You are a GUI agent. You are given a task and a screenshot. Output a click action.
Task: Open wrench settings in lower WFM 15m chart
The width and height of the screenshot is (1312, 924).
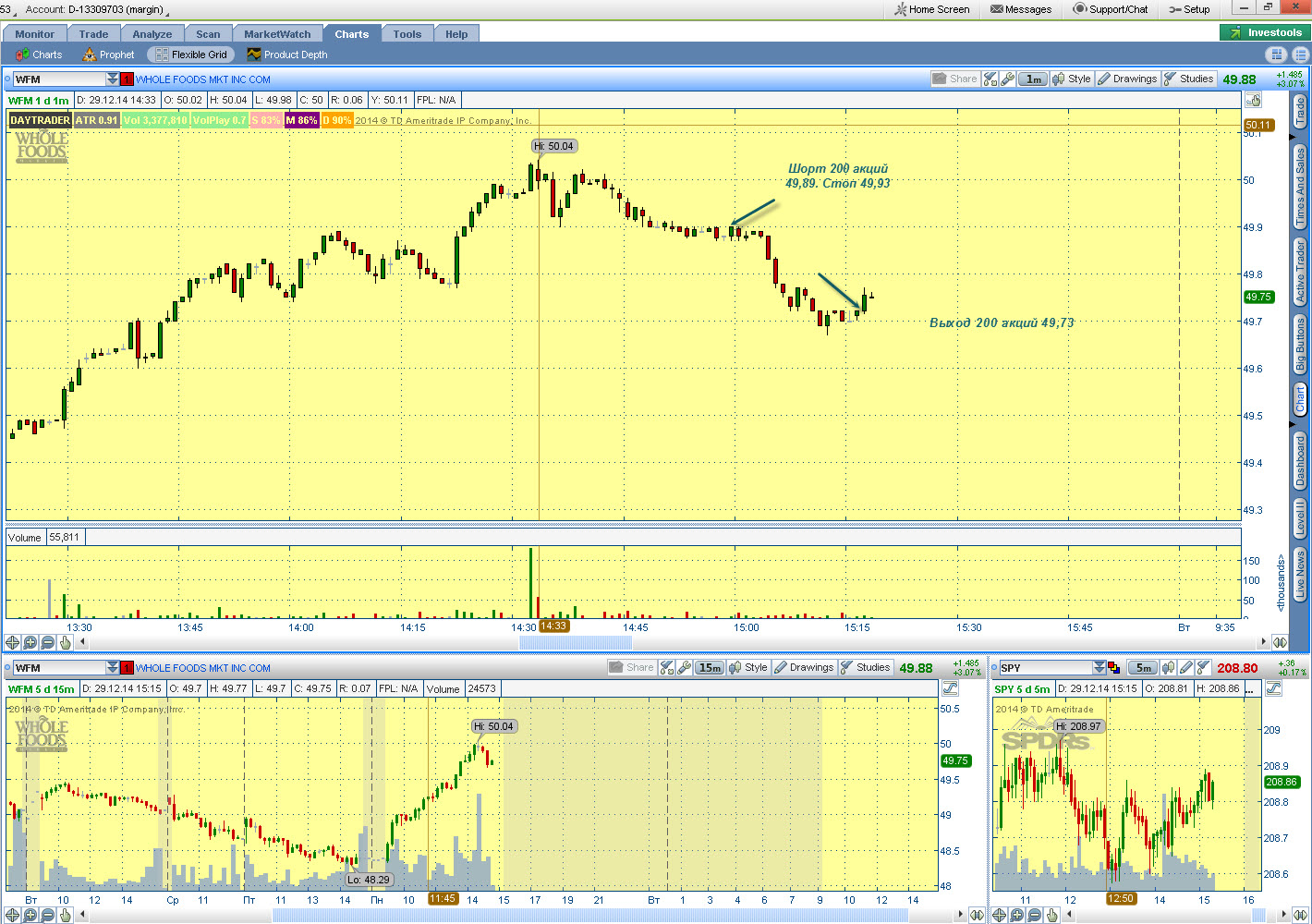[684, 668]
